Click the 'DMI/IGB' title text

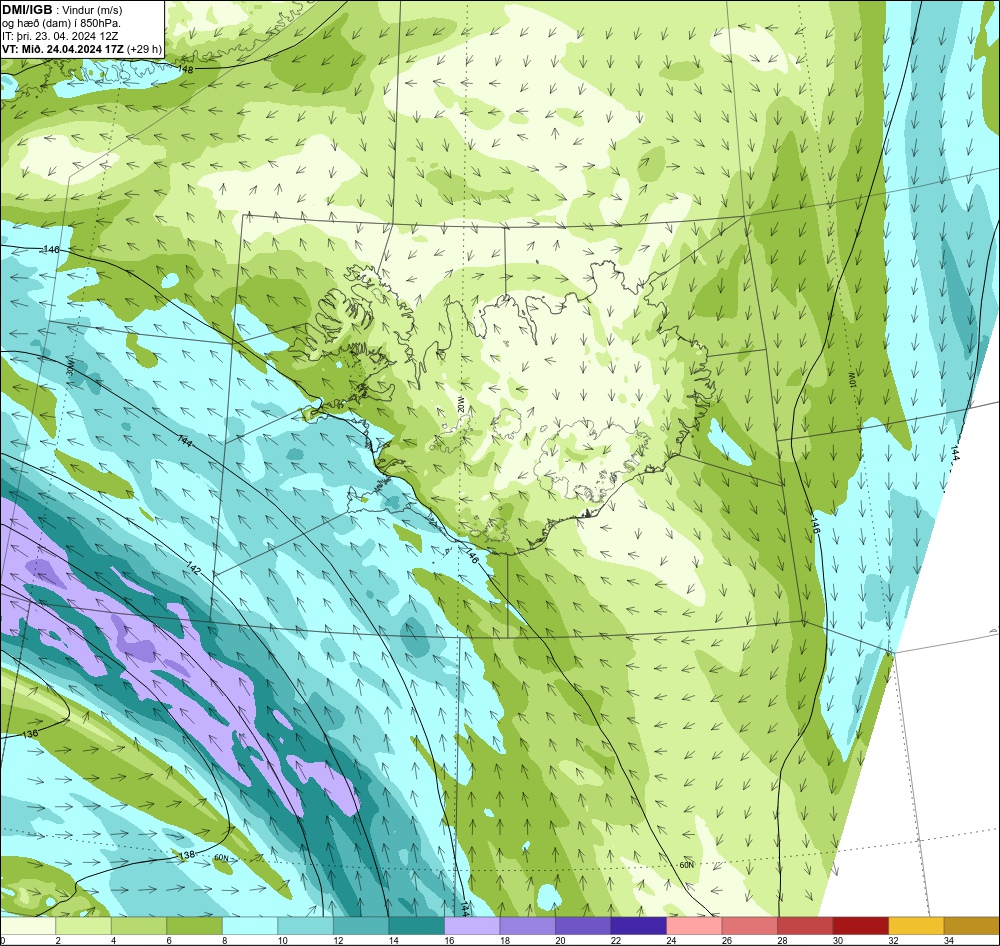[27, 9]
